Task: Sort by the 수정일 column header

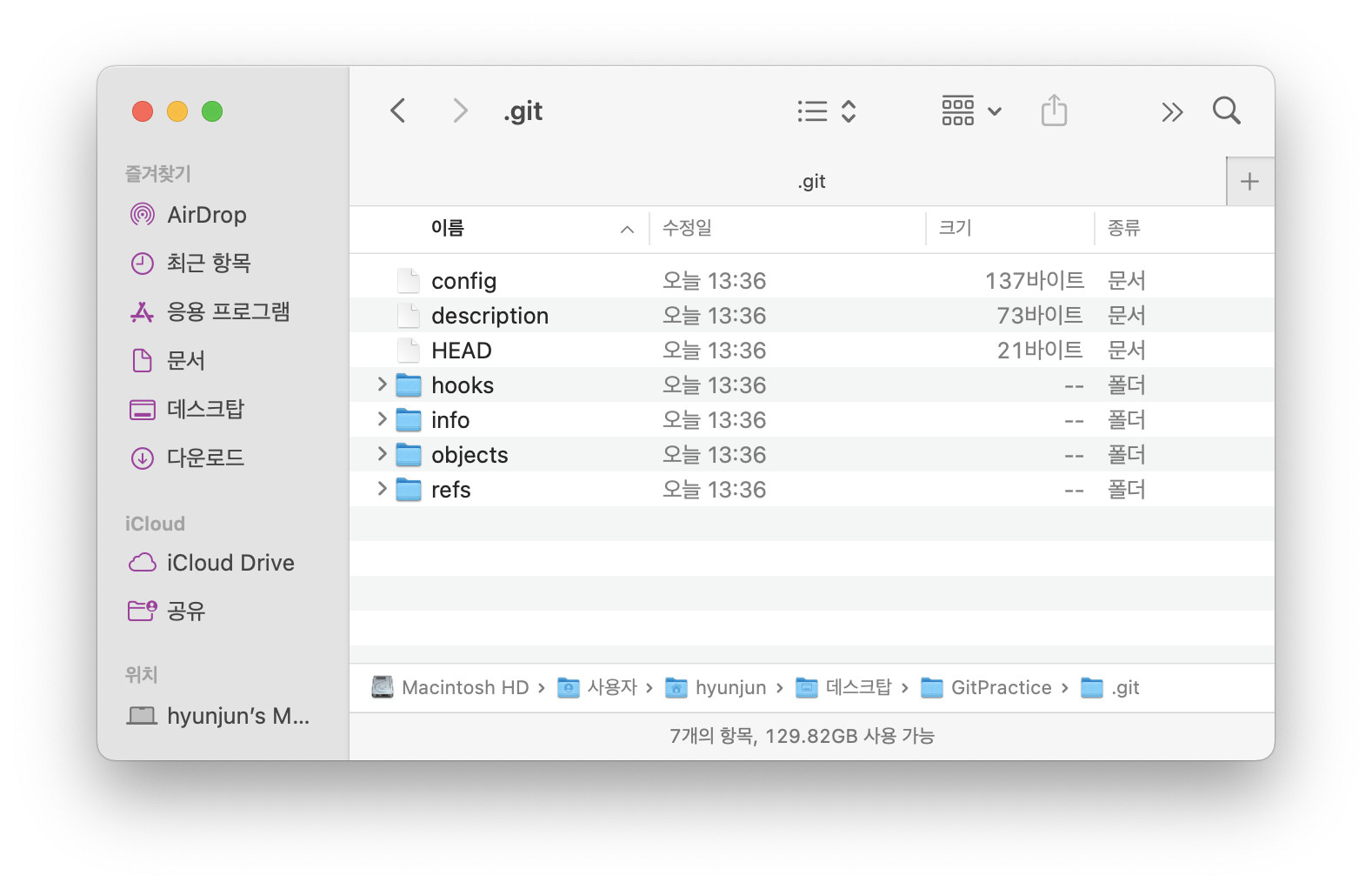Action: tap(687, 228)
